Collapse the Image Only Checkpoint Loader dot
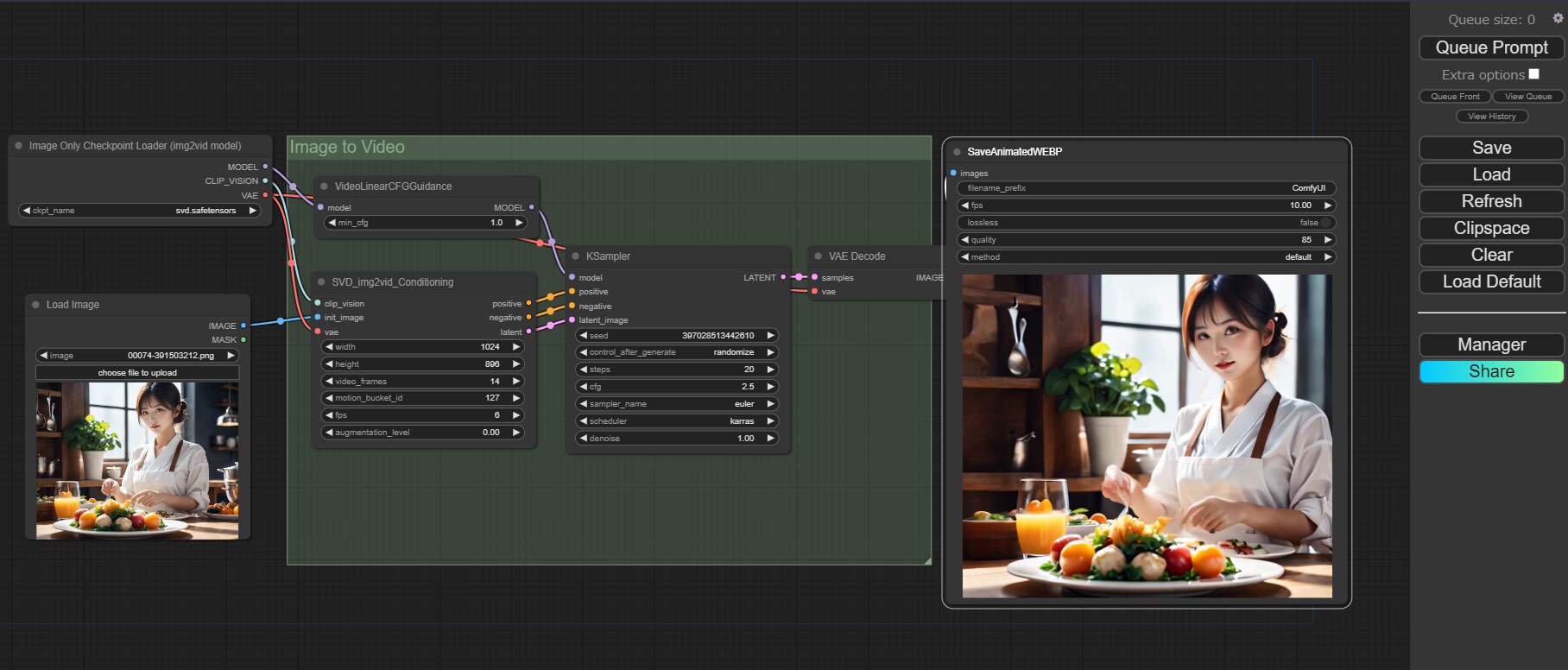The image size is (1568, 670). tap(19, 146)
